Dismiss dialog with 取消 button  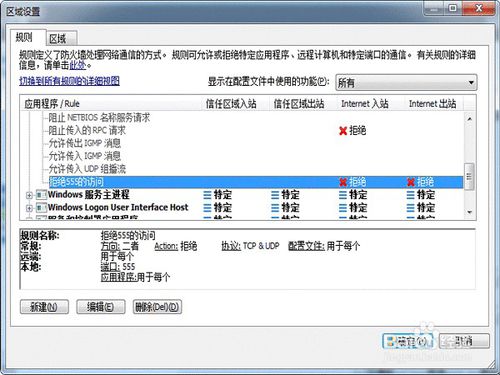click(465, 341)
